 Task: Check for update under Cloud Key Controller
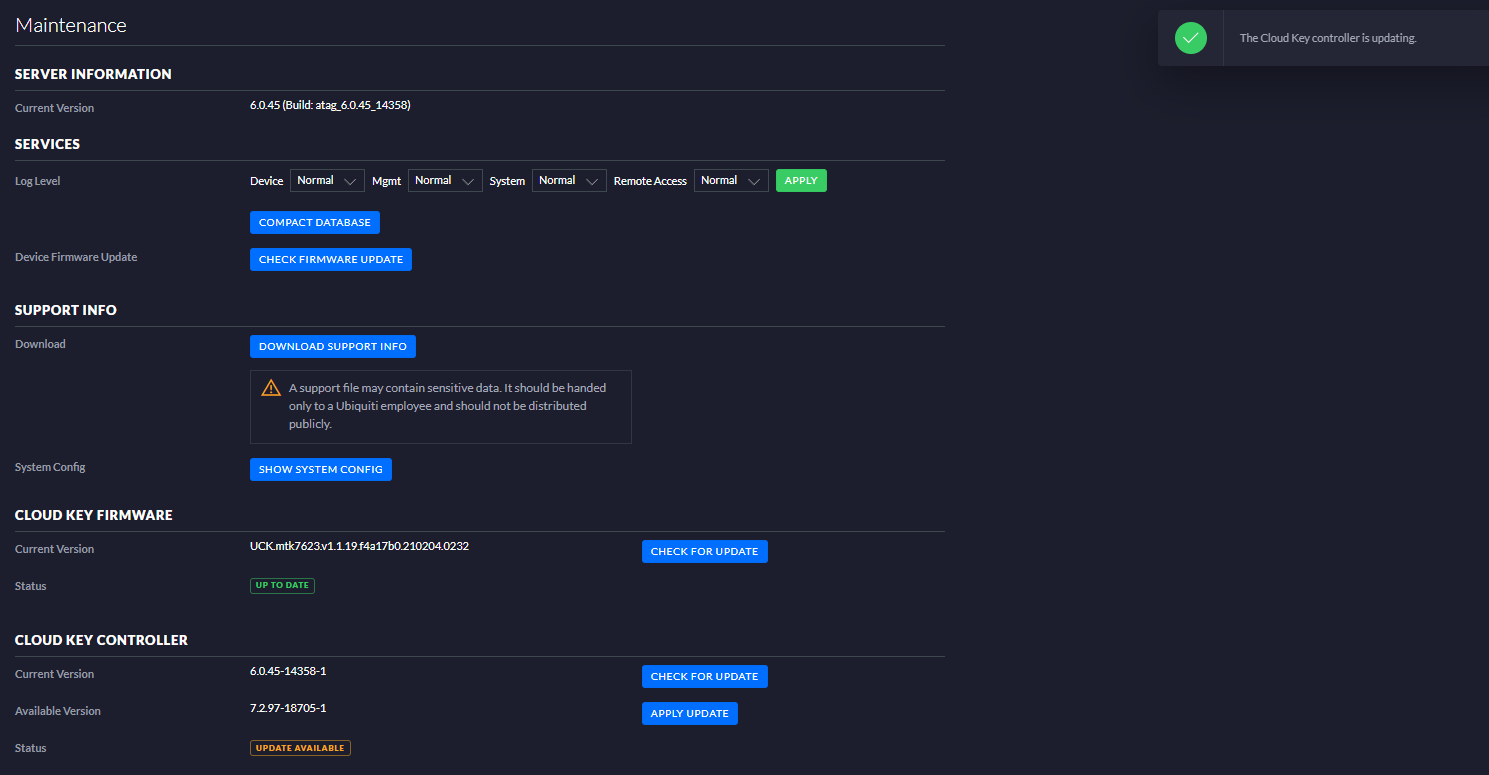(704, 677)
